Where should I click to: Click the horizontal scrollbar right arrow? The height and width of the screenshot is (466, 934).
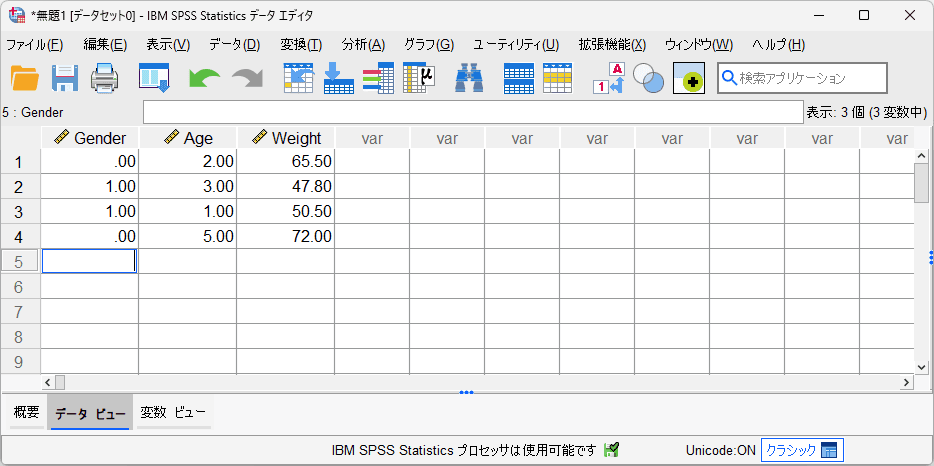tap(907, 382)
